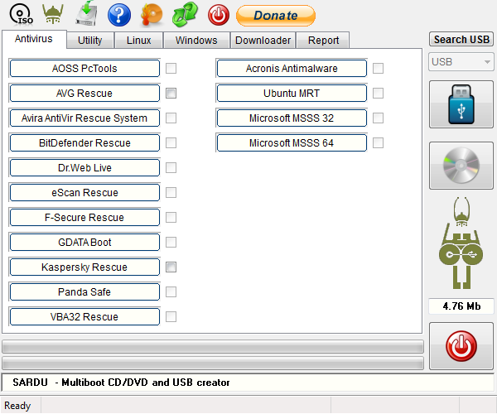Toggle the Microsoft MSSS 64 checkbox
The image size is (497, 414).
click(x=378, y=143)
